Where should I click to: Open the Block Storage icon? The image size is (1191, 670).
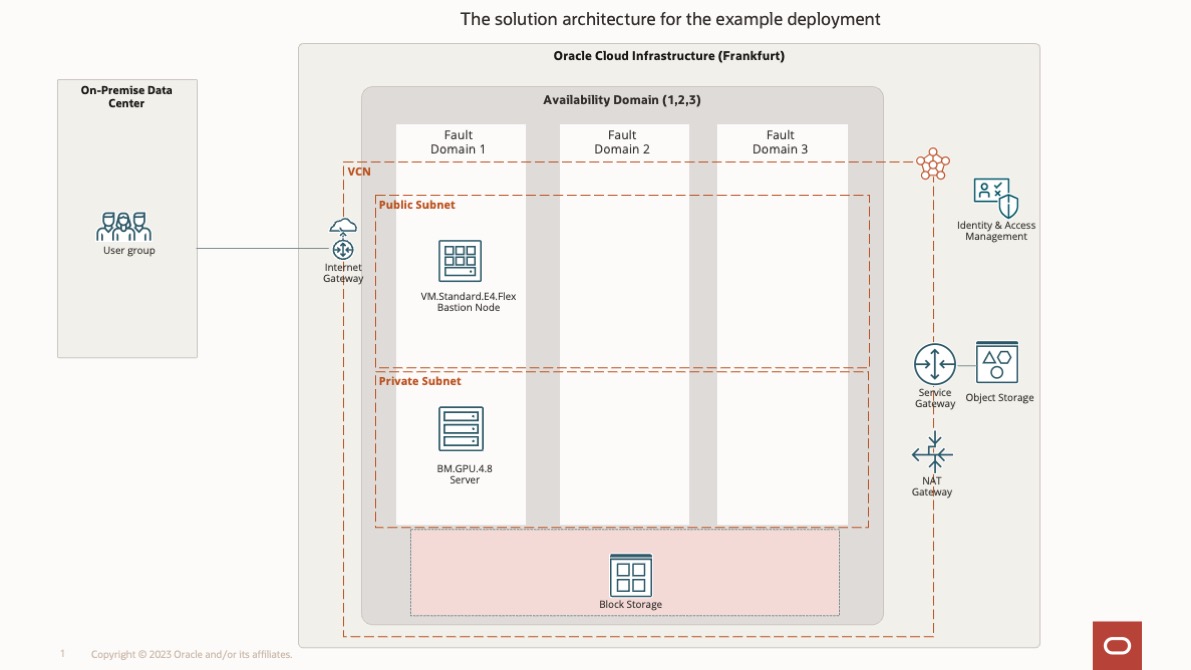coord(631,575)
